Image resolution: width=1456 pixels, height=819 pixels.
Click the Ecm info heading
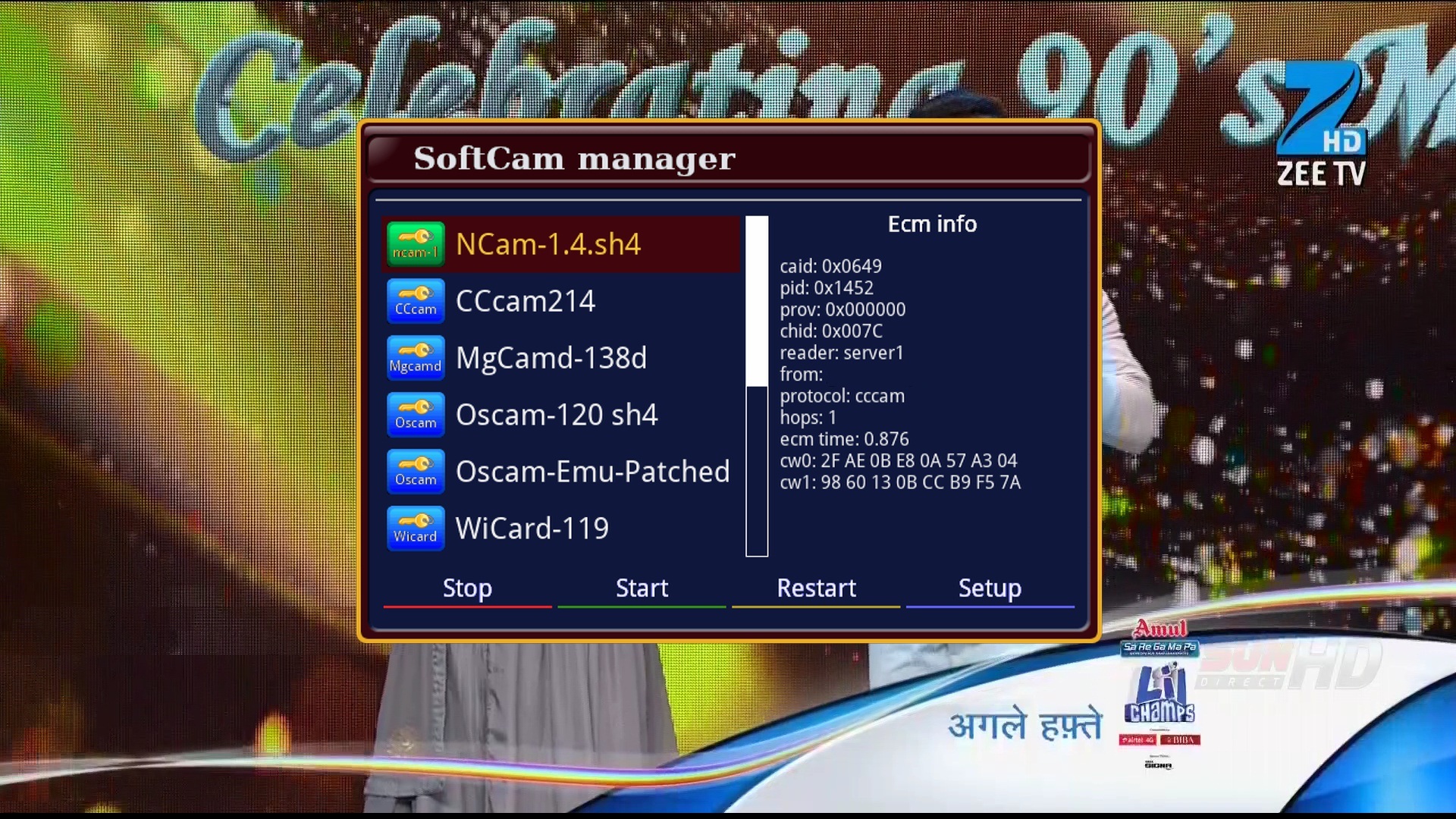coord(932,224)
